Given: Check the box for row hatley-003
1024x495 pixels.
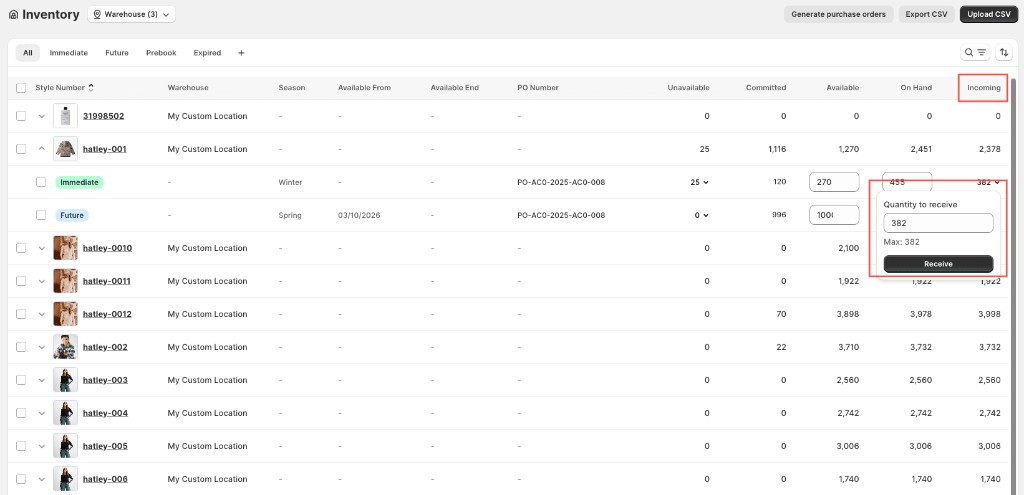Looking at the screenshot, I should [21, 380].
